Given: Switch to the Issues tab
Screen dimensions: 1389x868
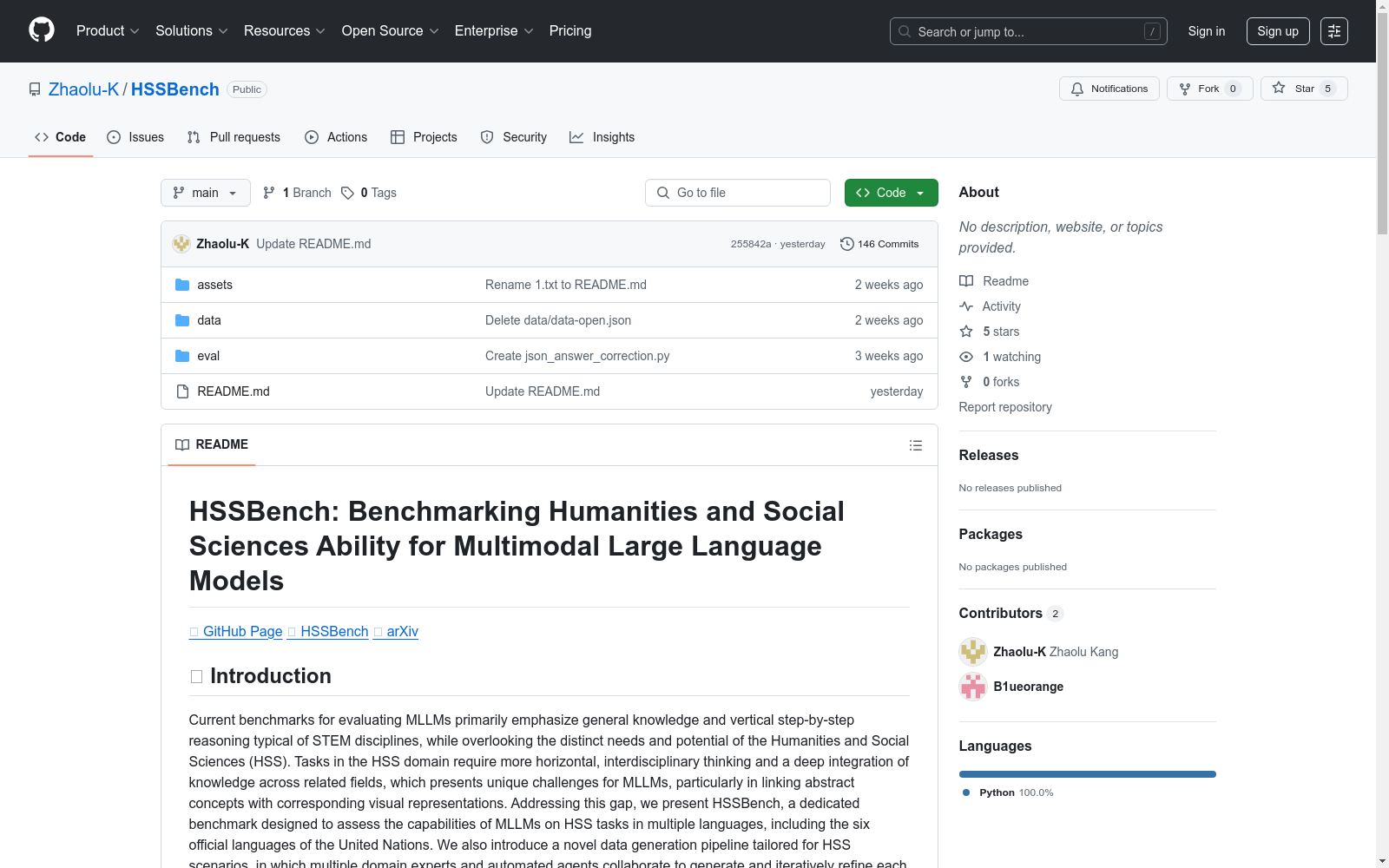Looking at the screenshot, I should click(x=135, y=137).
